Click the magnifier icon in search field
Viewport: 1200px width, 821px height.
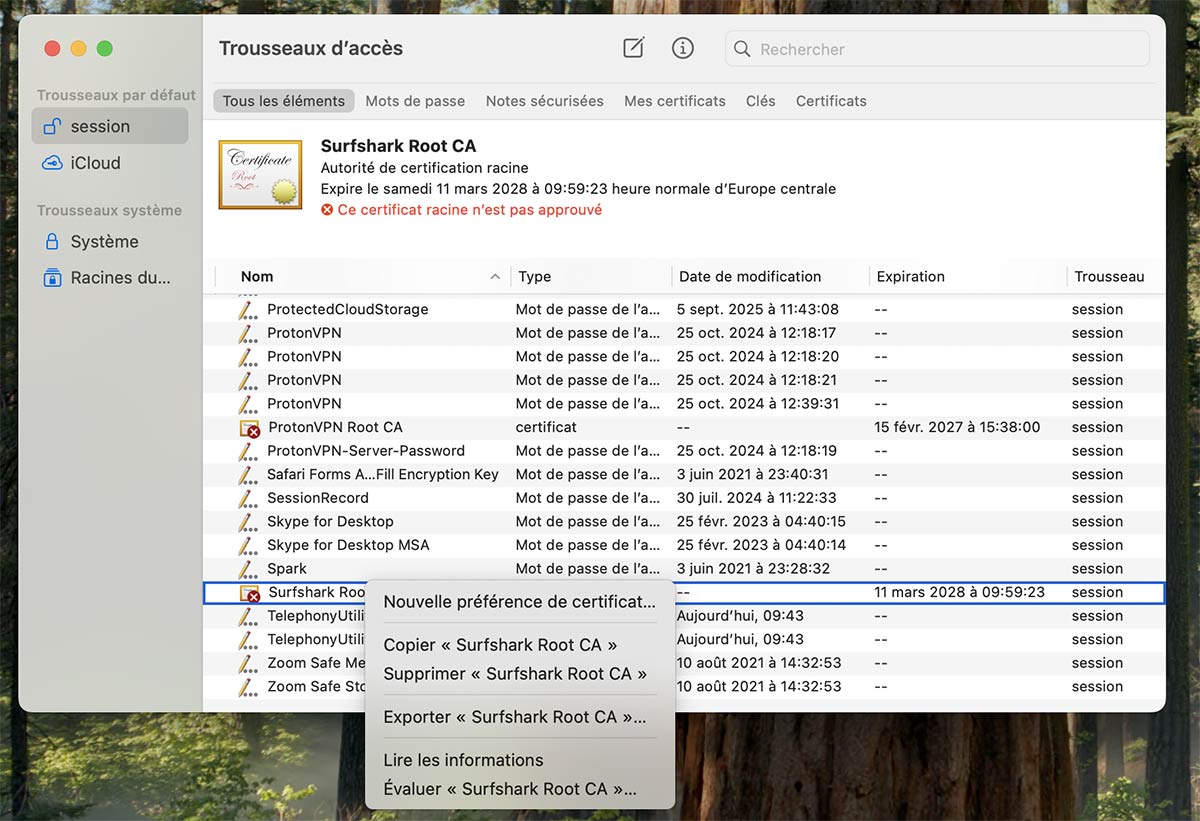(x=742, y=49)
